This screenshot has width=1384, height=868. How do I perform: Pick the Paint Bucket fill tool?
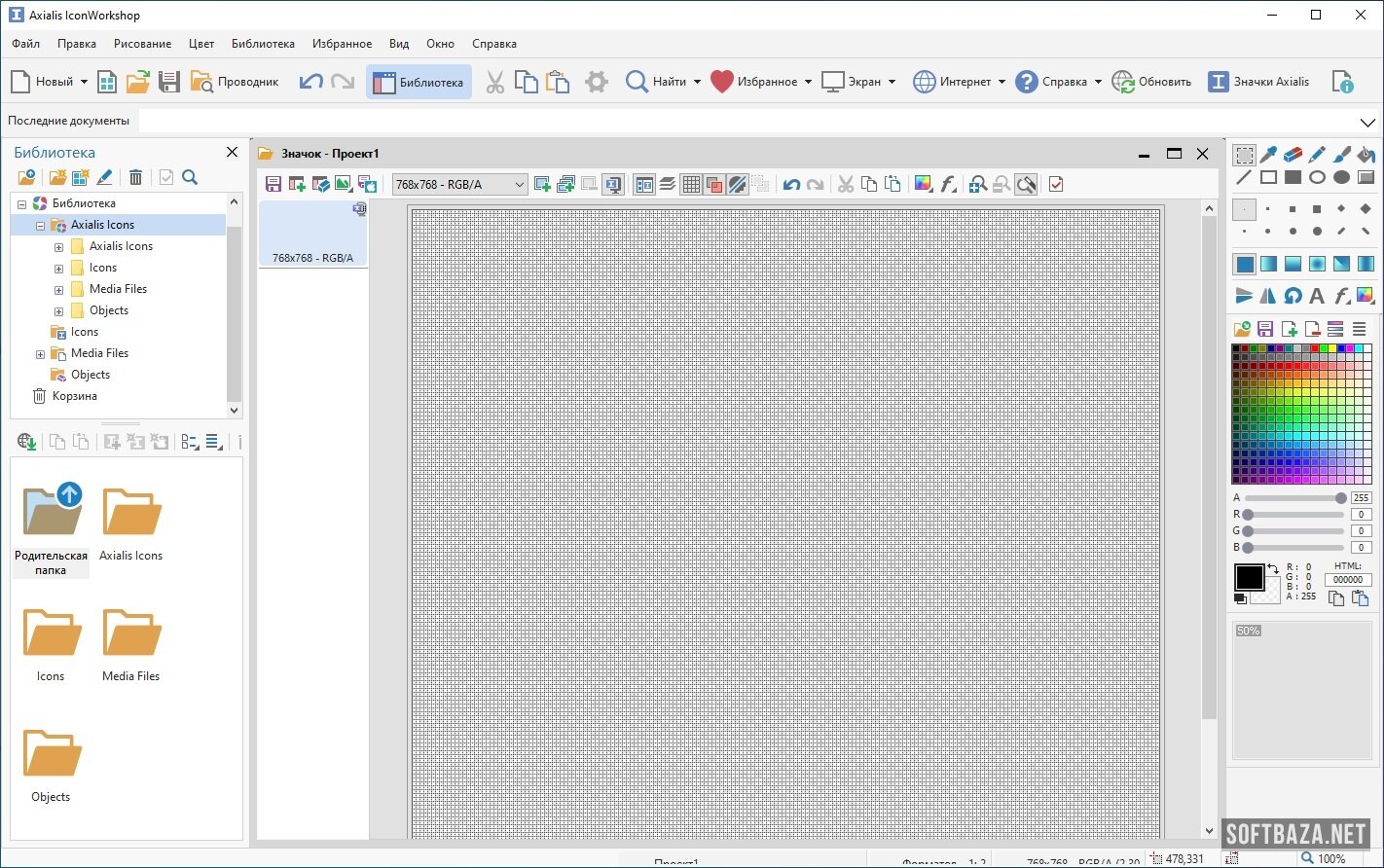(1366, 155)
